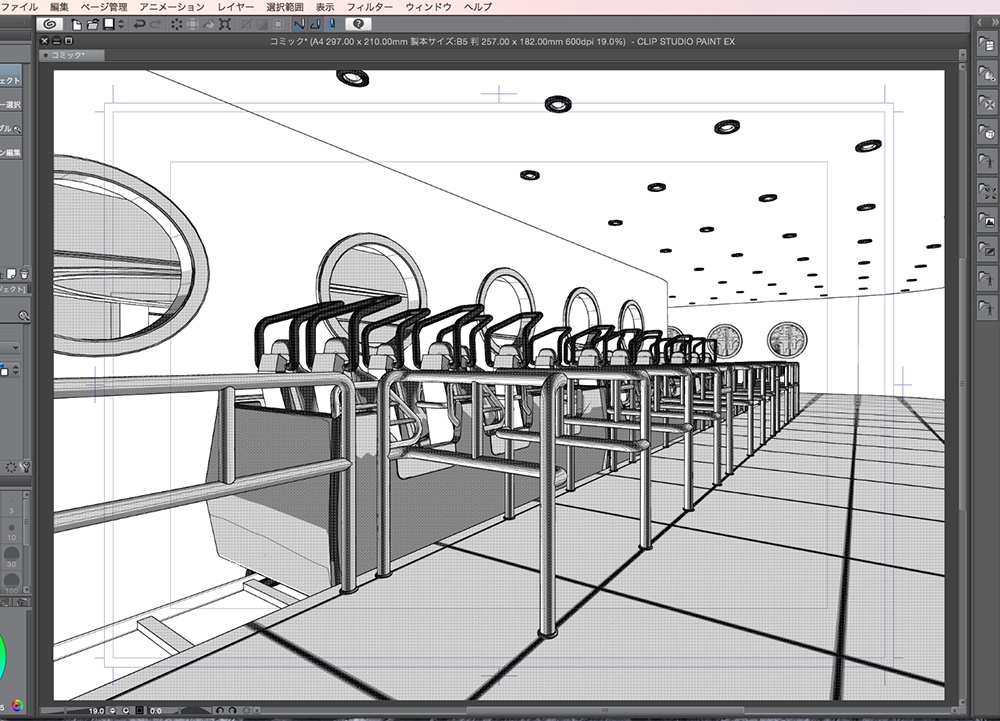The height and width of the screenshot is (721, 1000).
Task: Toggle Snap to Ruler
Action: pyautogui.click(x=299, y=24)
